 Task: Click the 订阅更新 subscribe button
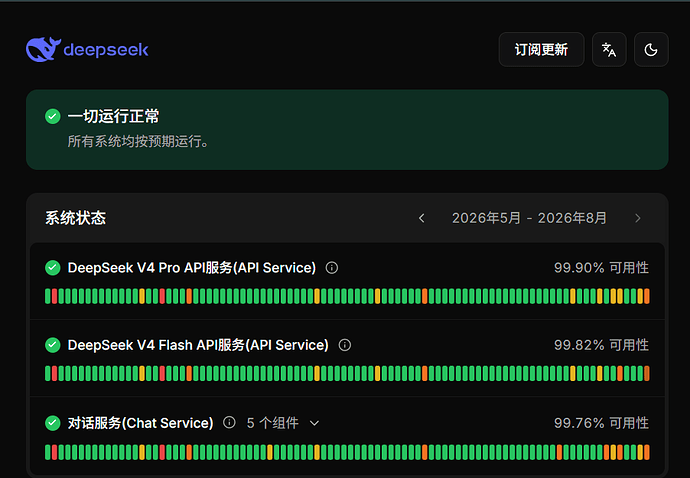[541, 49]
